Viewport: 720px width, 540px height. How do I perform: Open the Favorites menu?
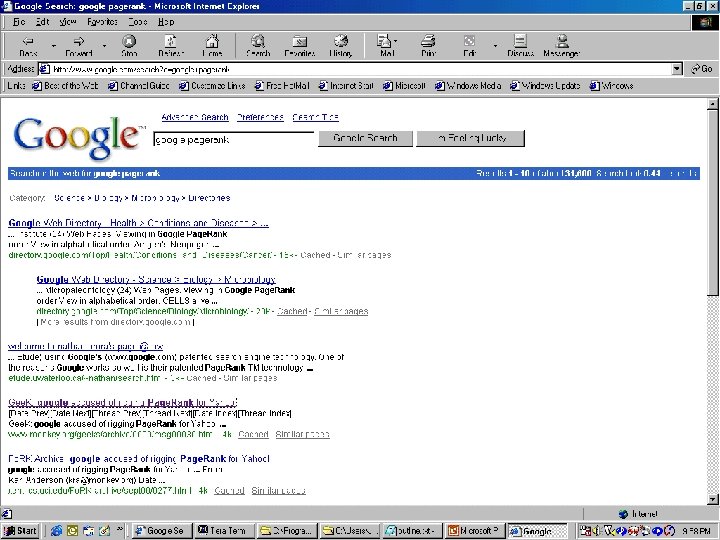tap(102, 22)
